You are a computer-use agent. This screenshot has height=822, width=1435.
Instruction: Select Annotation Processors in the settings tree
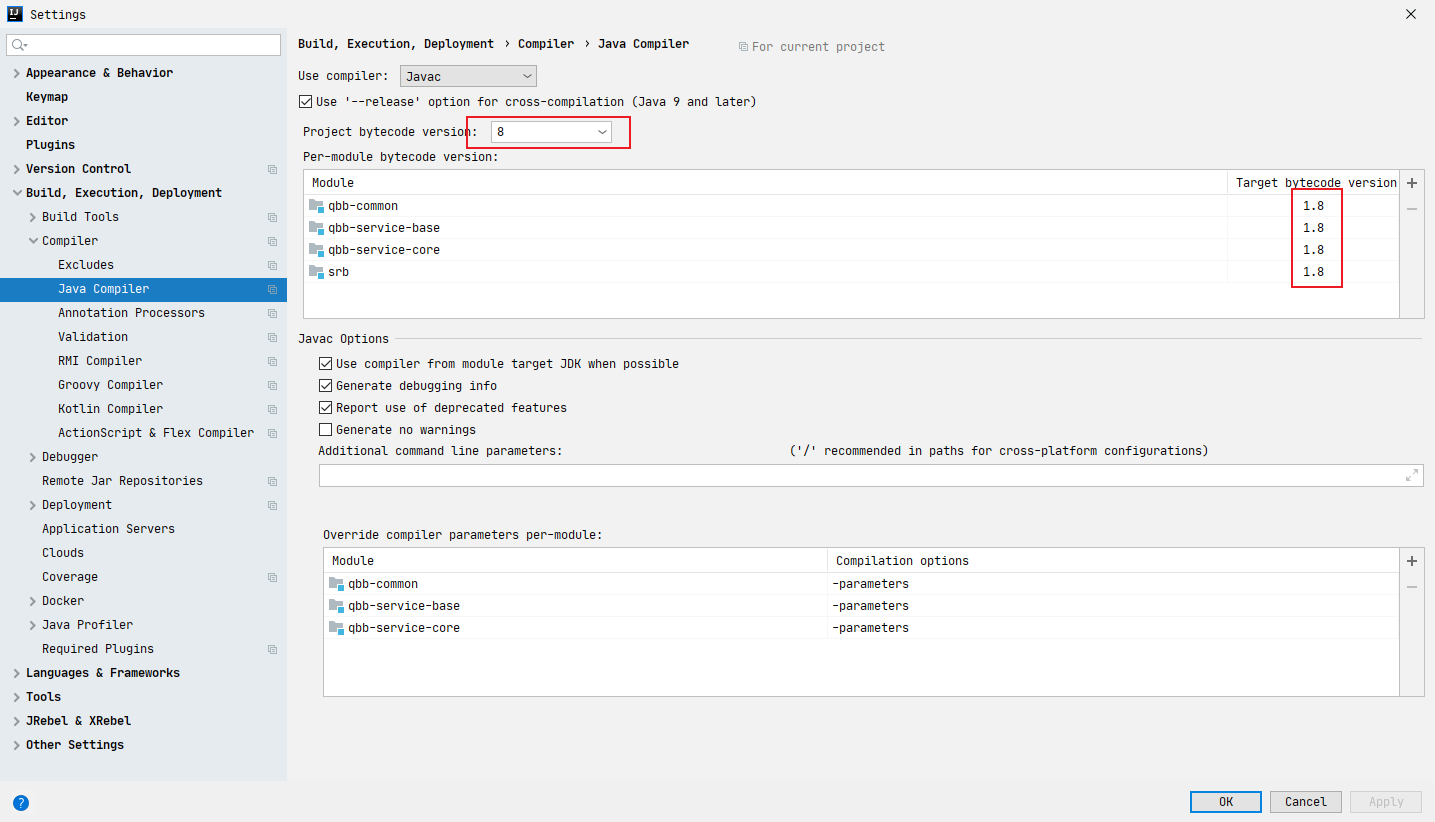(x=131, y=313)
